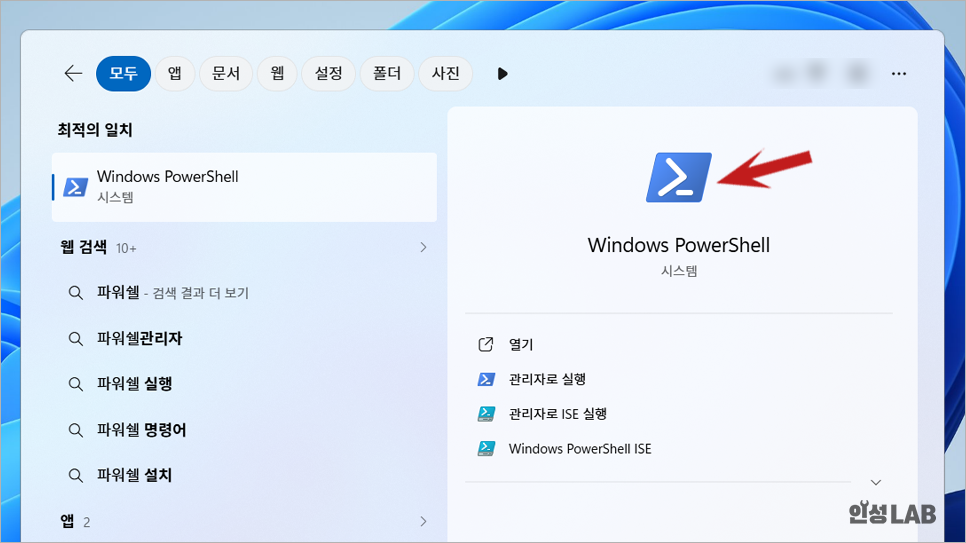Click the PowerShell icon in the best match row
Viewport: 966px width, 543px height.
76,187
